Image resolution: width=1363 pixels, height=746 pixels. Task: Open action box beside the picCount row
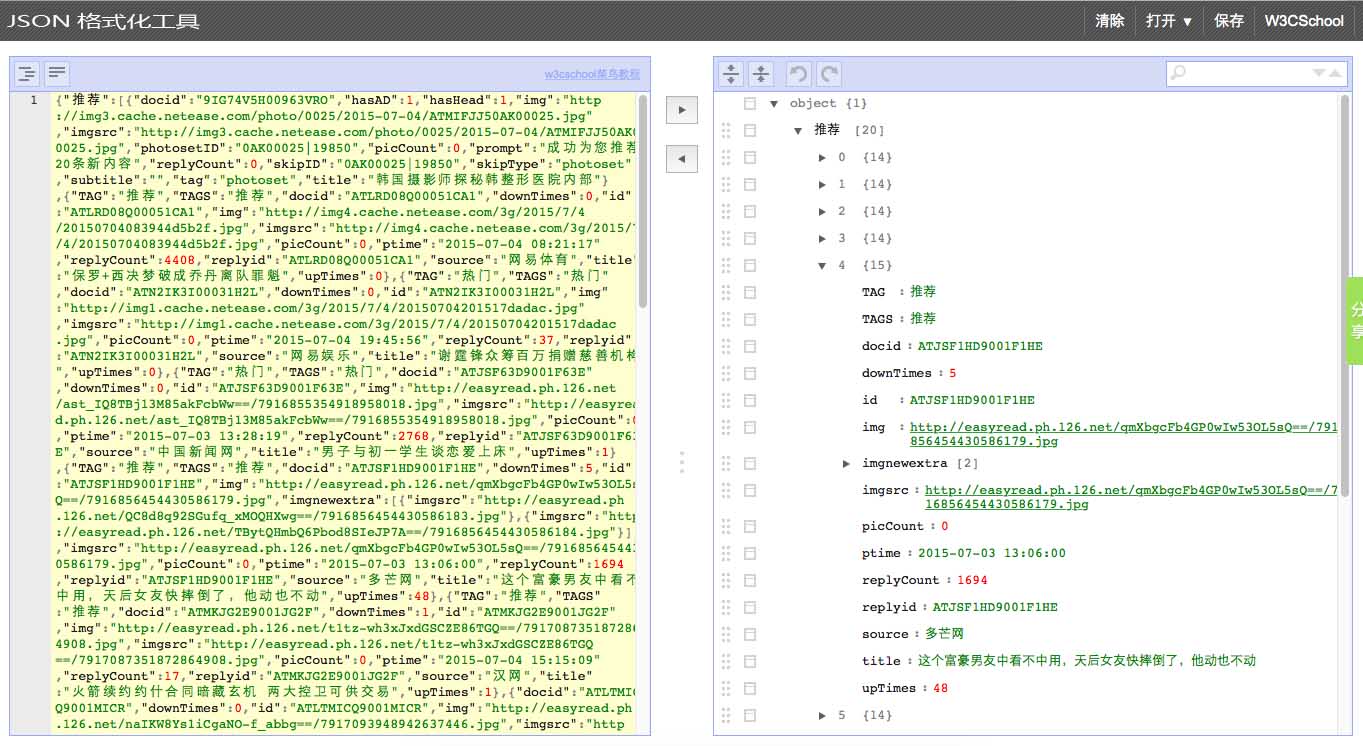tap(750, 526)
